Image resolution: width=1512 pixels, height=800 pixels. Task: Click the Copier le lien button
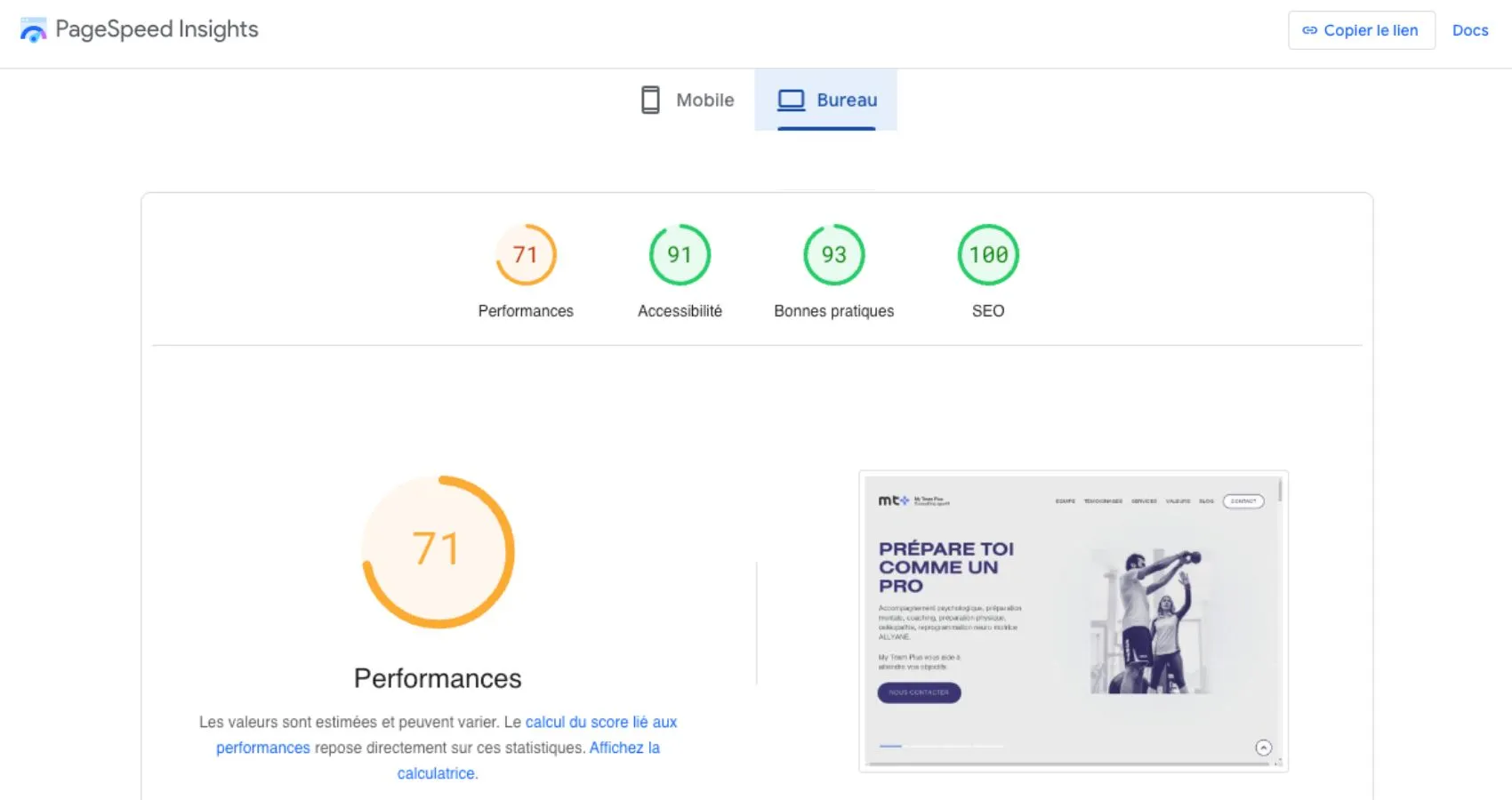[1361, 29]
